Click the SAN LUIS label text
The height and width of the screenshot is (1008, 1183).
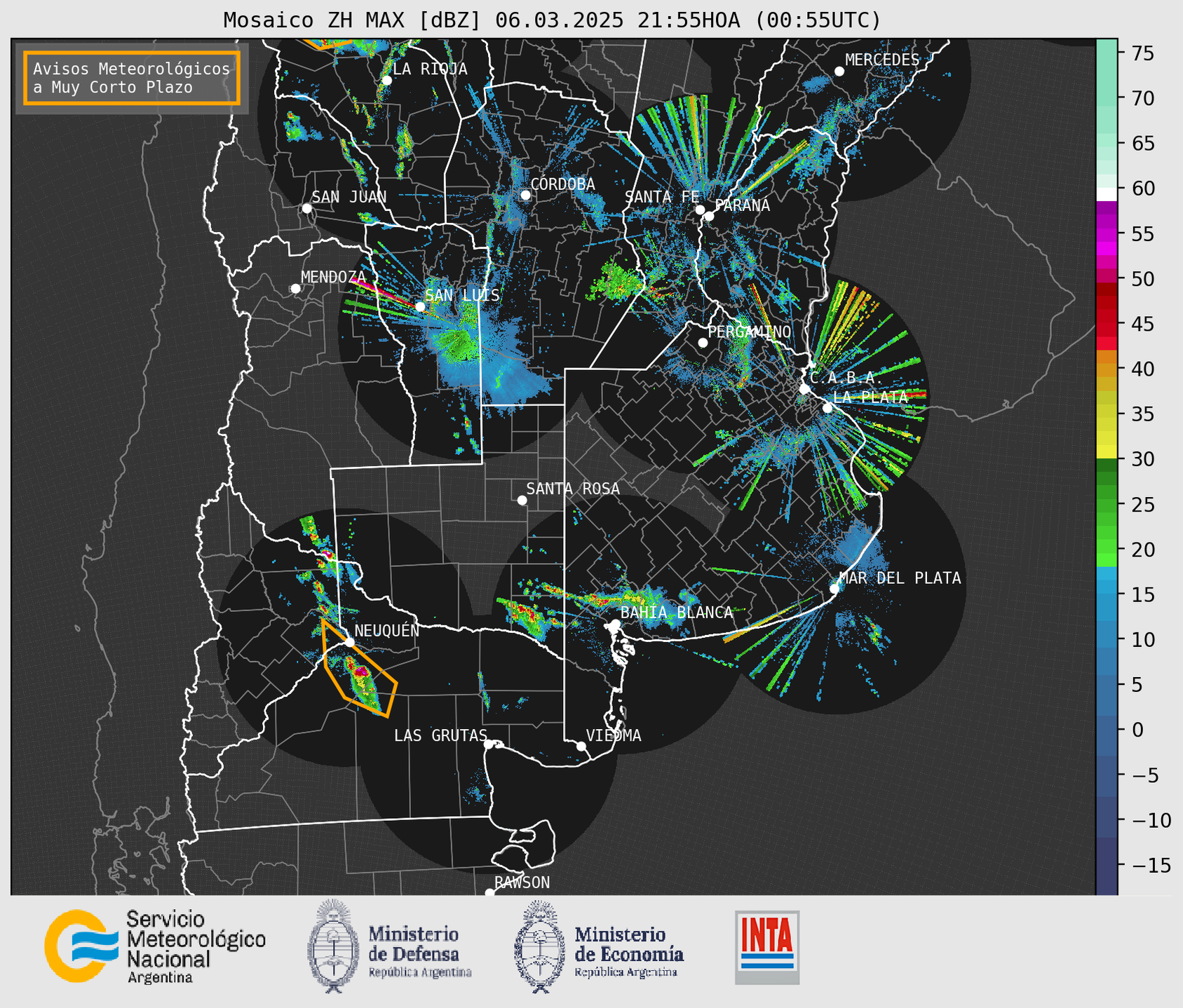463,295
